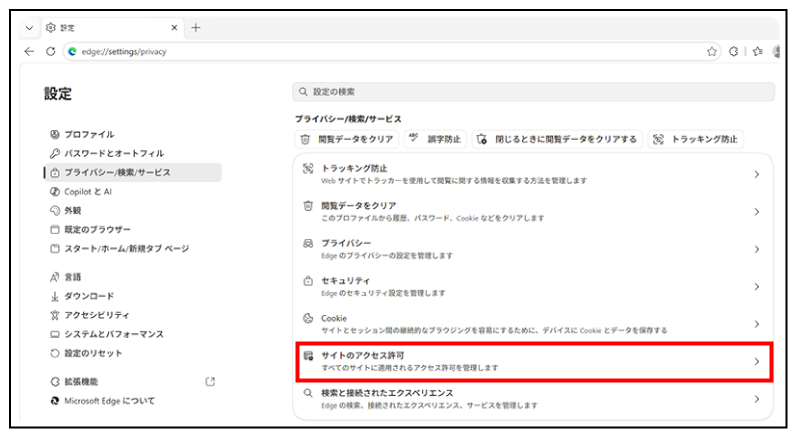795x436 pixels.
Task: Click the cookie icon beside the Cookie row
Action: point(308,318)
